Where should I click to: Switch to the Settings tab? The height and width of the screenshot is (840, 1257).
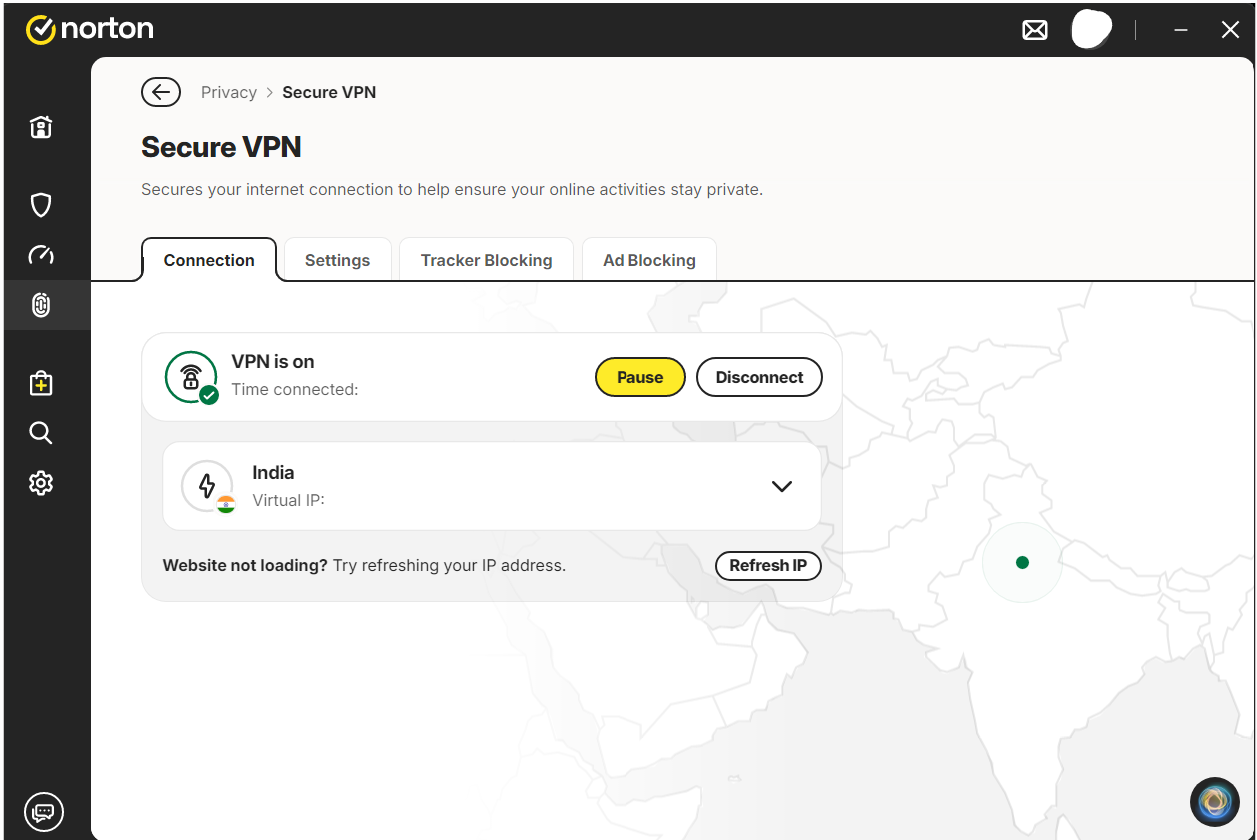click(x=337, y=260)
